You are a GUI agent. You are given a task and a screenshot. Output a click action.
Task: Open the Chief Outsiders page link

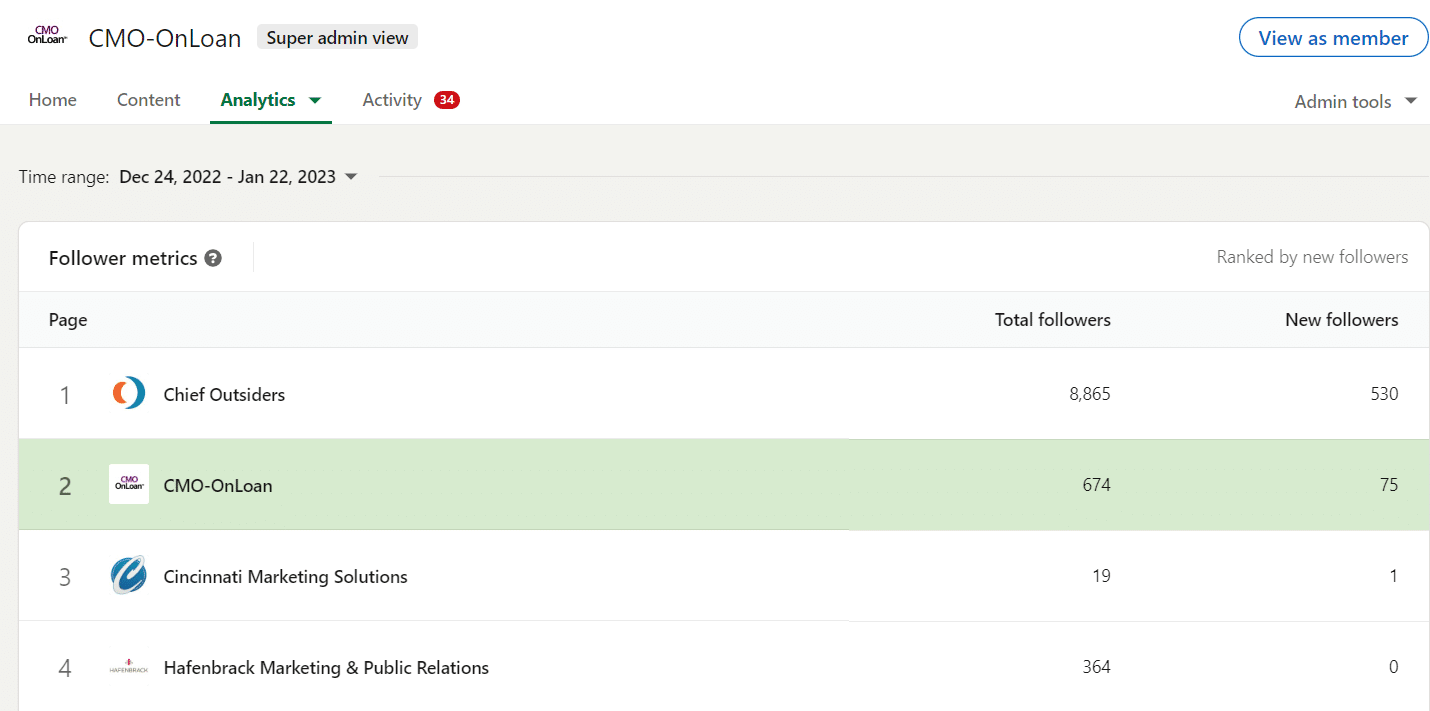tap(224, 394)
